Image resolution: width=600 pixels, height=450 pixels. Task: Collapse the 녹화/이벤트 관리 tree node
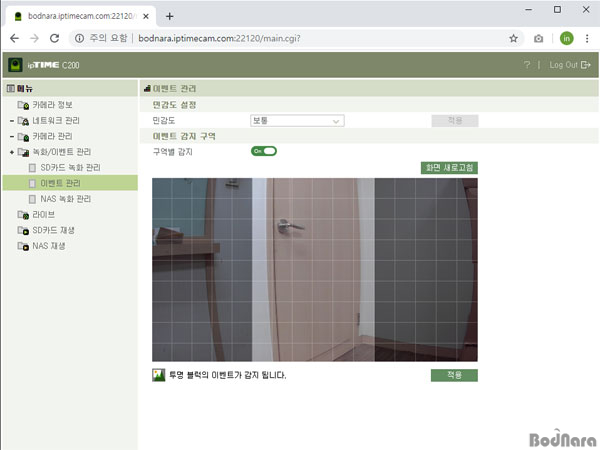click(x=11, y=152)
